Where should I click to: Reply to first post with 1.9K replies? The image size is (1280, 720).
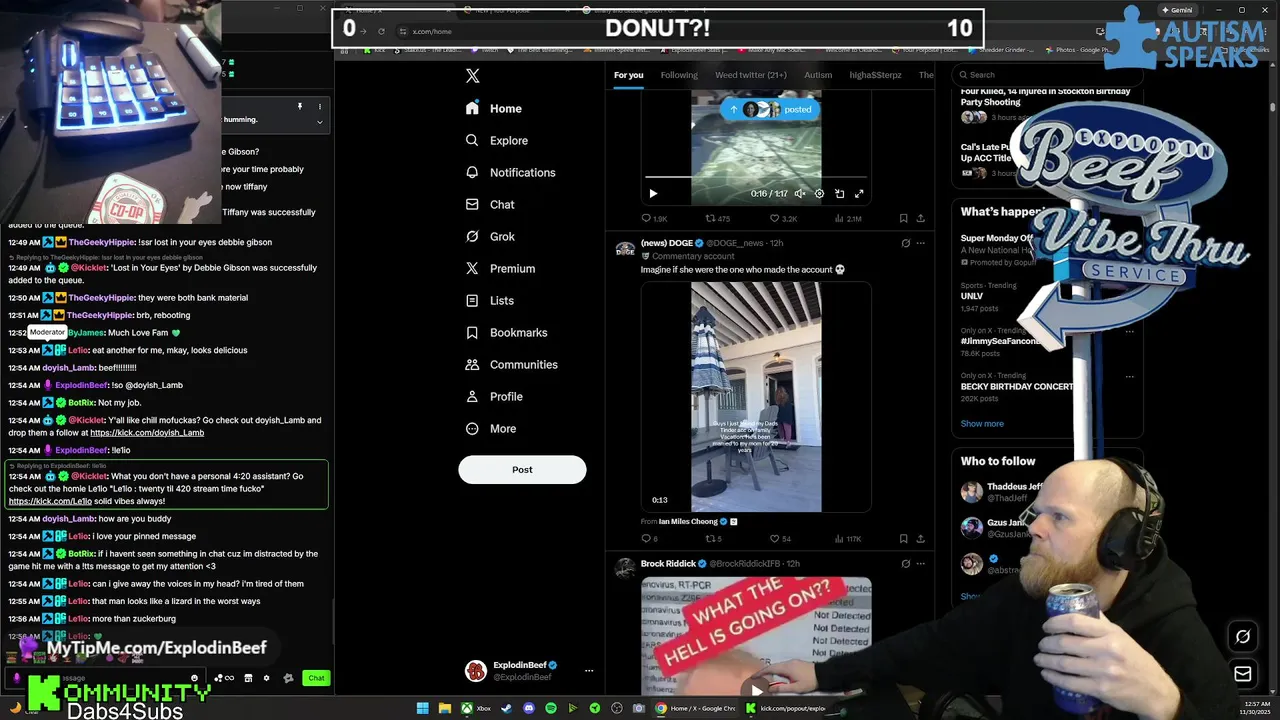(654, 218)
